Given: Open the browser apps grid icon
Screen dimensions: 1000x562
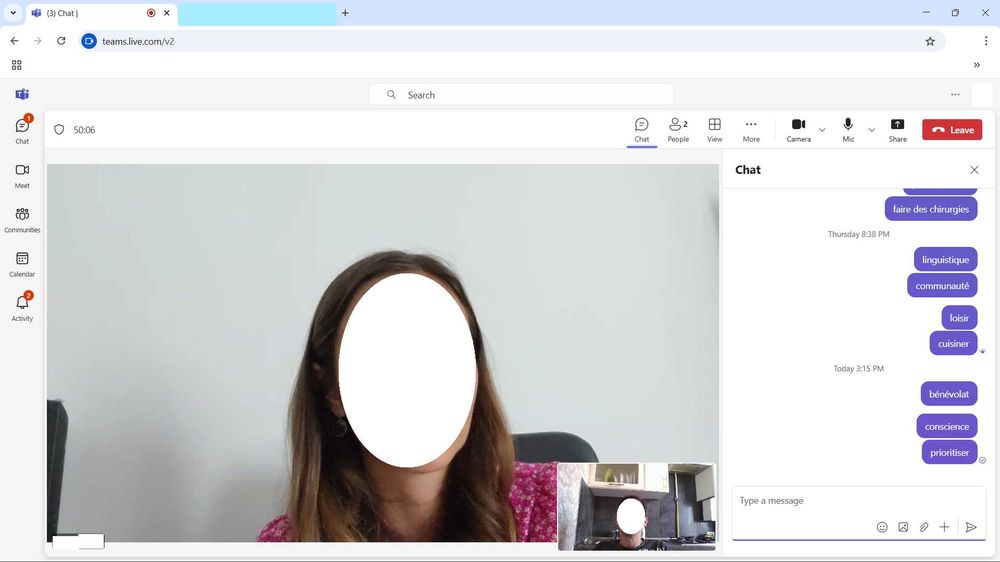Looking at the screenshot, I should click(x=17, y=65).
